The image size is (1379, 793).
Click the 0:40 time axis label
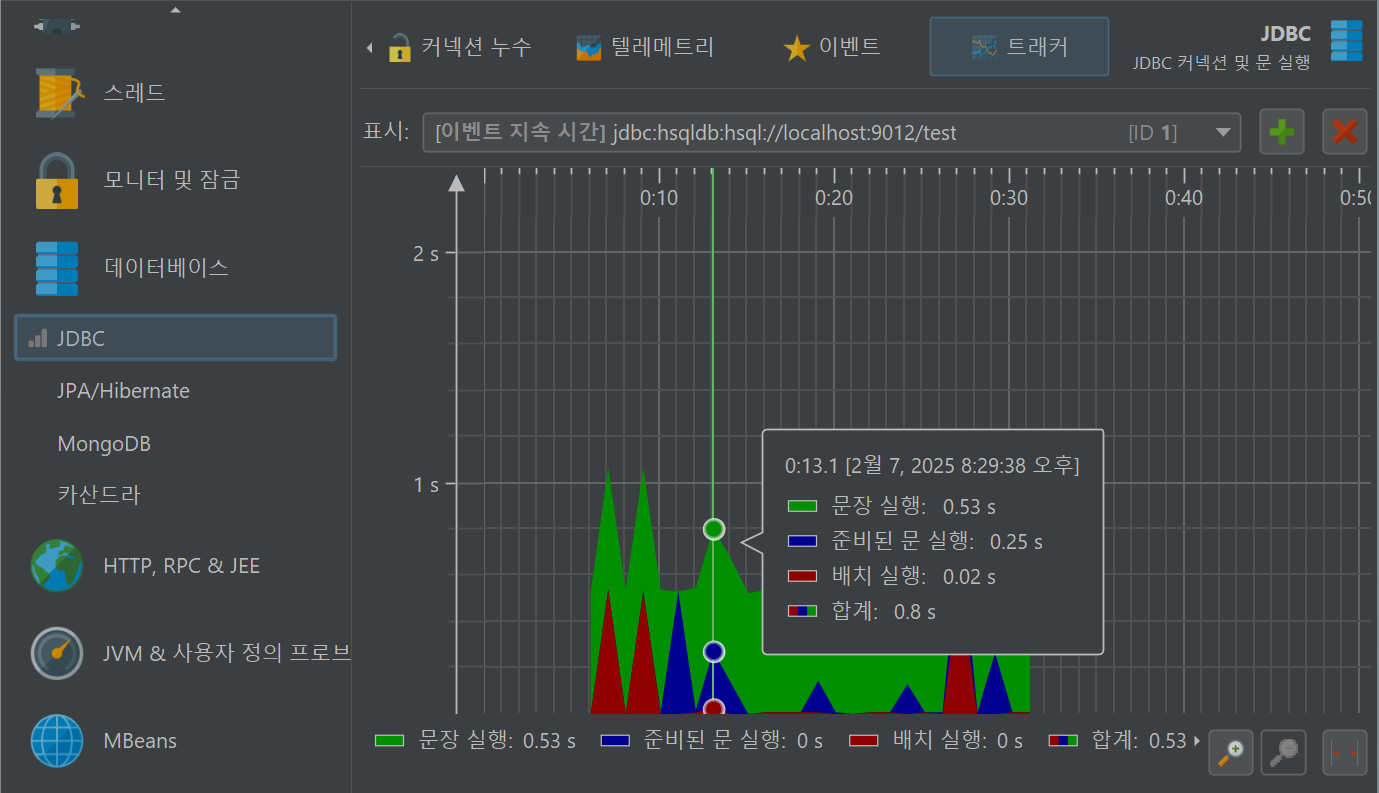(x=1184, y=198)
